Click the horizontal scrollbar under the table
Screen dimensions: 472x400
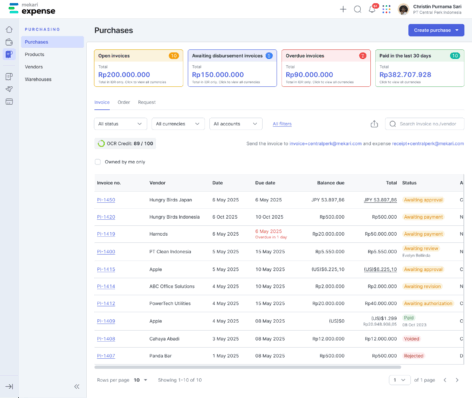click(247, 367)
